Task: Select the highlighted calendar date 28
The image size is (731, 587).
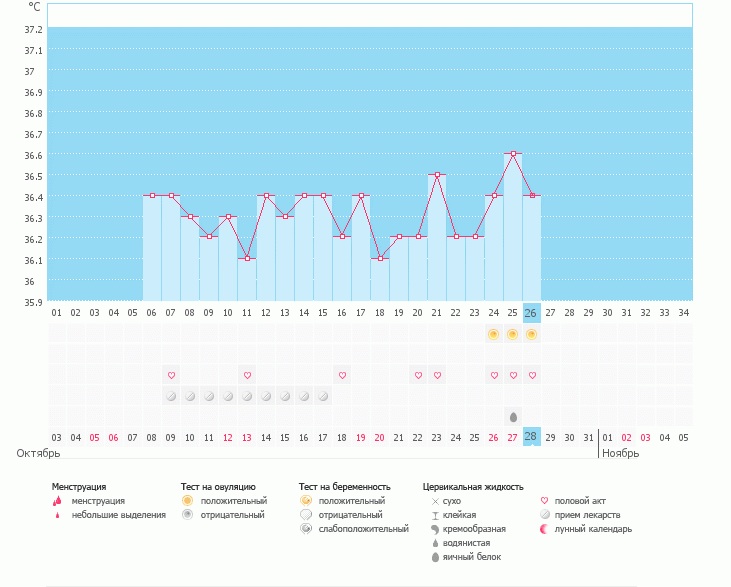Action: (531, 437)
